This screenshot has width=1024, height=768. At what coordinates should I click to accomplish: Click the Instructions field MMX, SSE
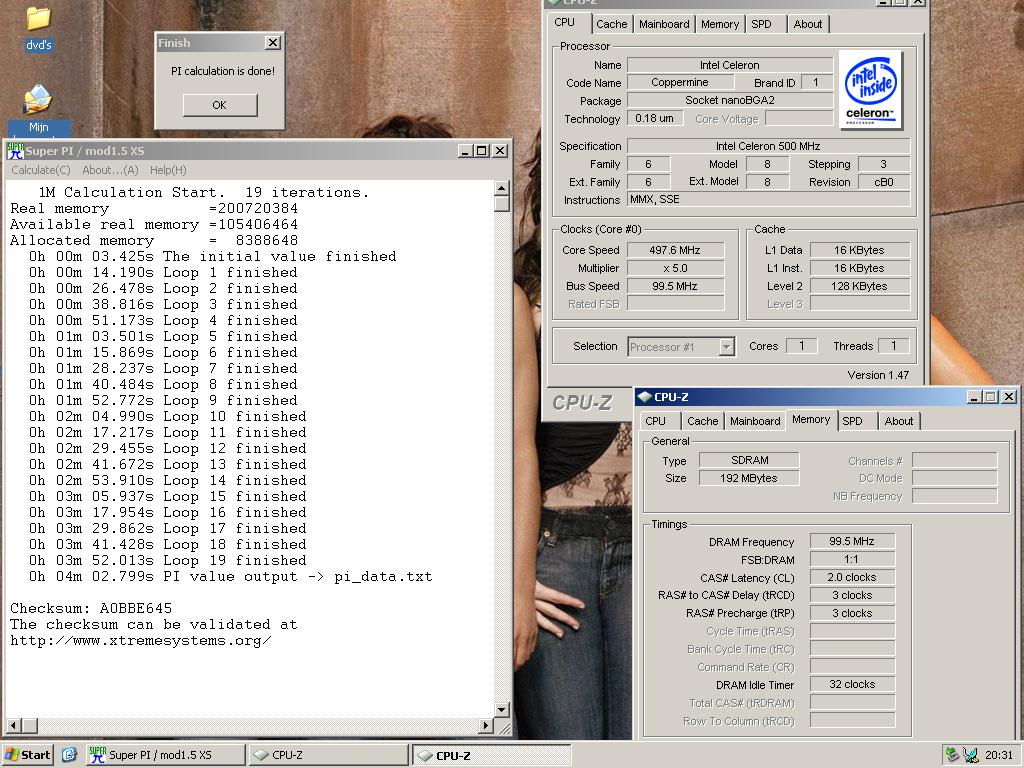click(768, 200)
